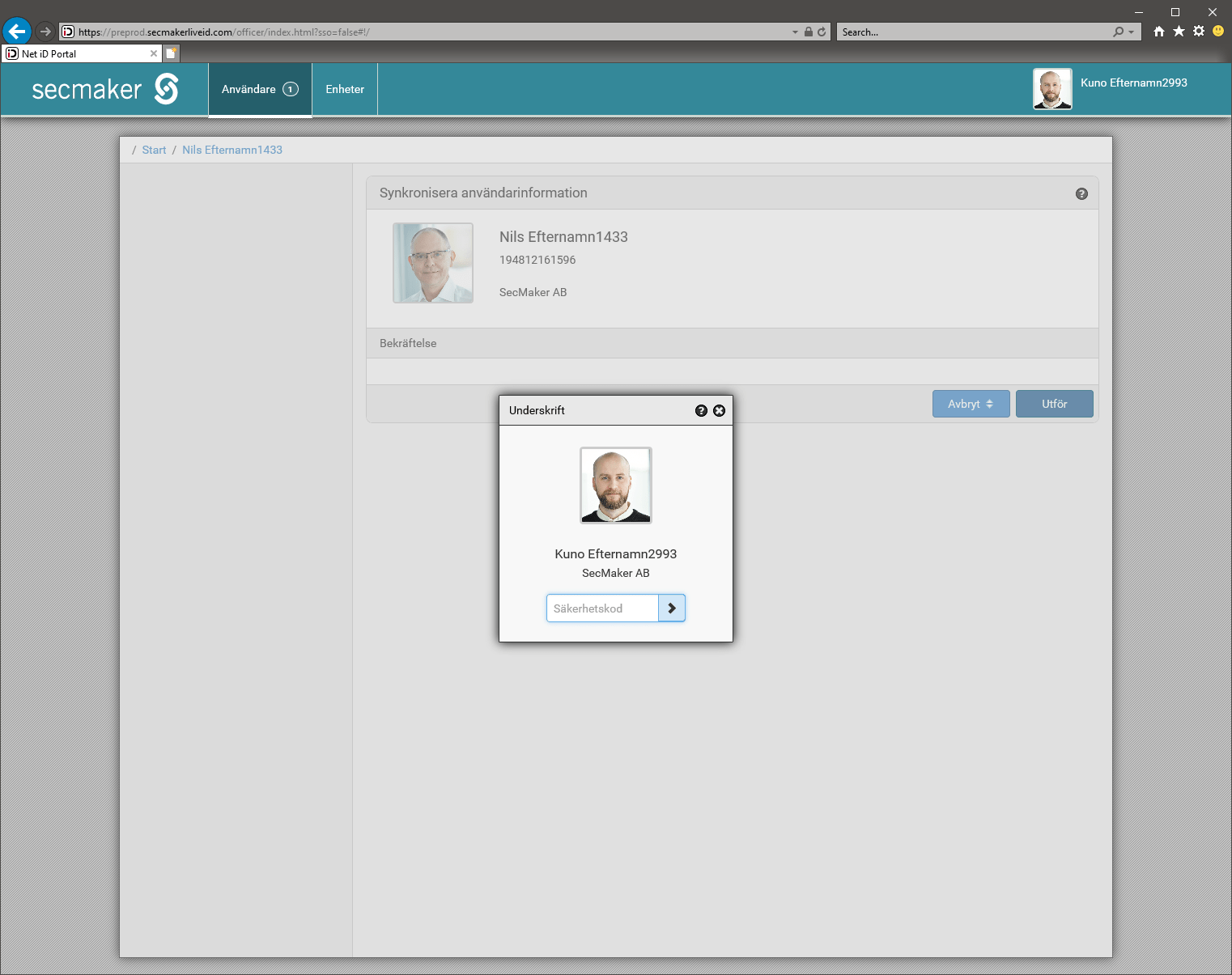This screenshot has height=975, width=1232.
Task: Open the browser home page icon
Action: [1159, 32]
